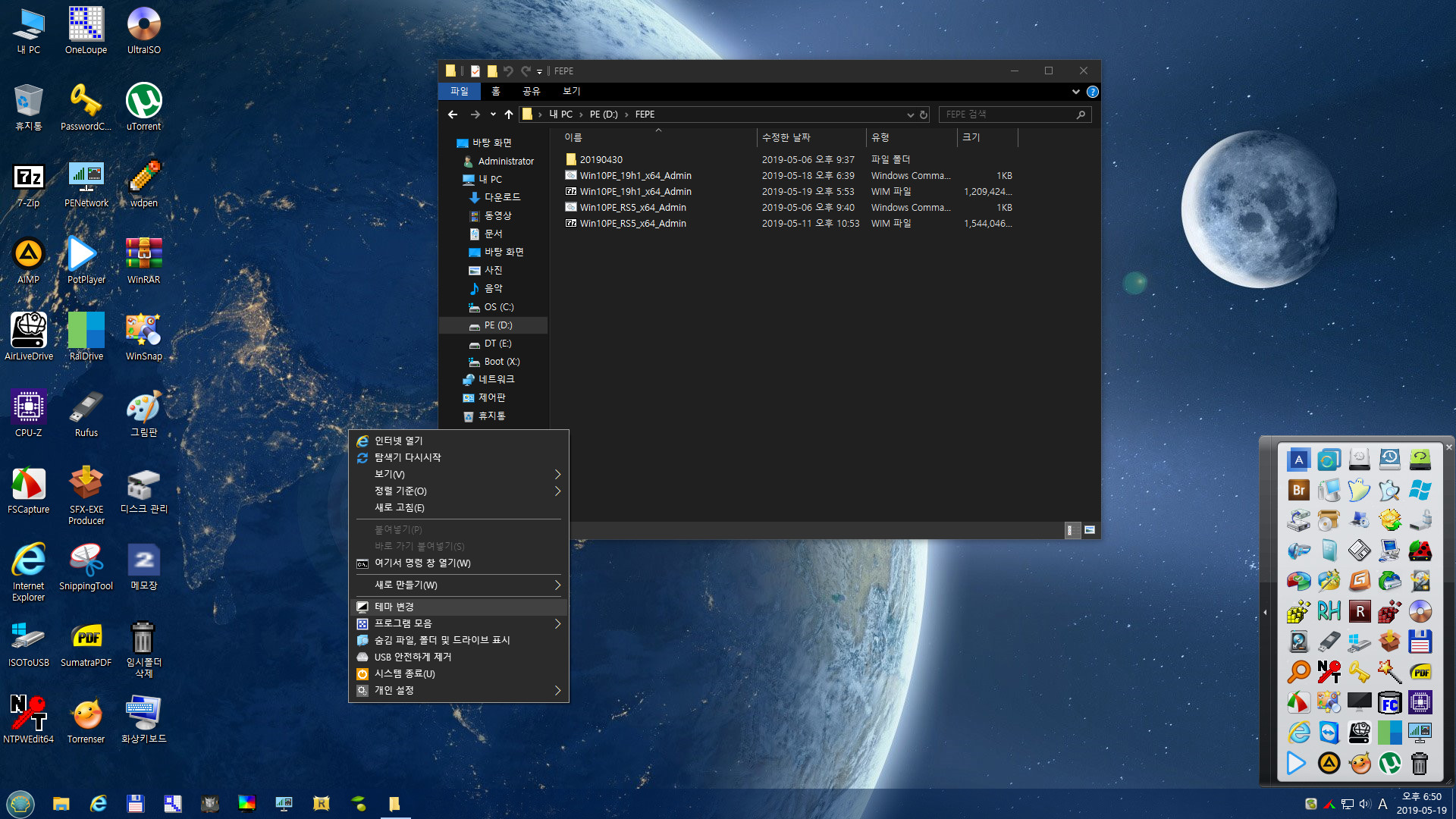
Task: Launch wdpen from the desktop
Action: click(143, 184)
